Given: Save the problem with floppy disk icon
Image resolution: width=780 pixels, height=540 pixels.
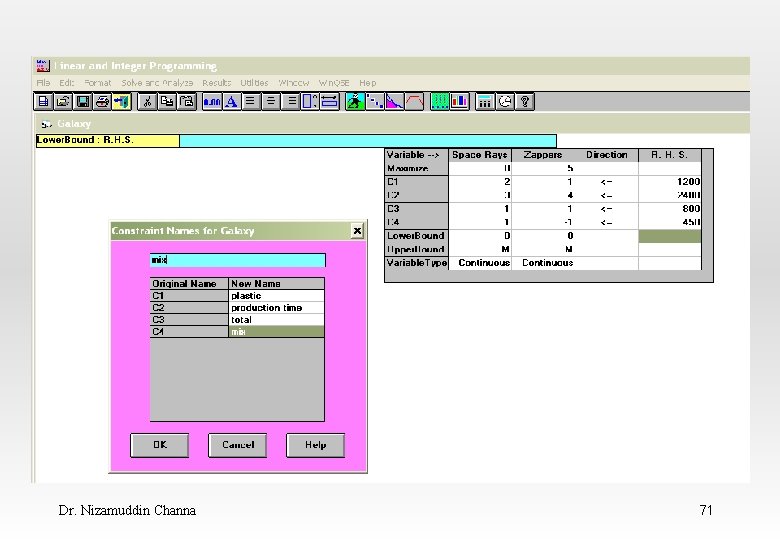Looking at the screenshot, I should [83, 101].
